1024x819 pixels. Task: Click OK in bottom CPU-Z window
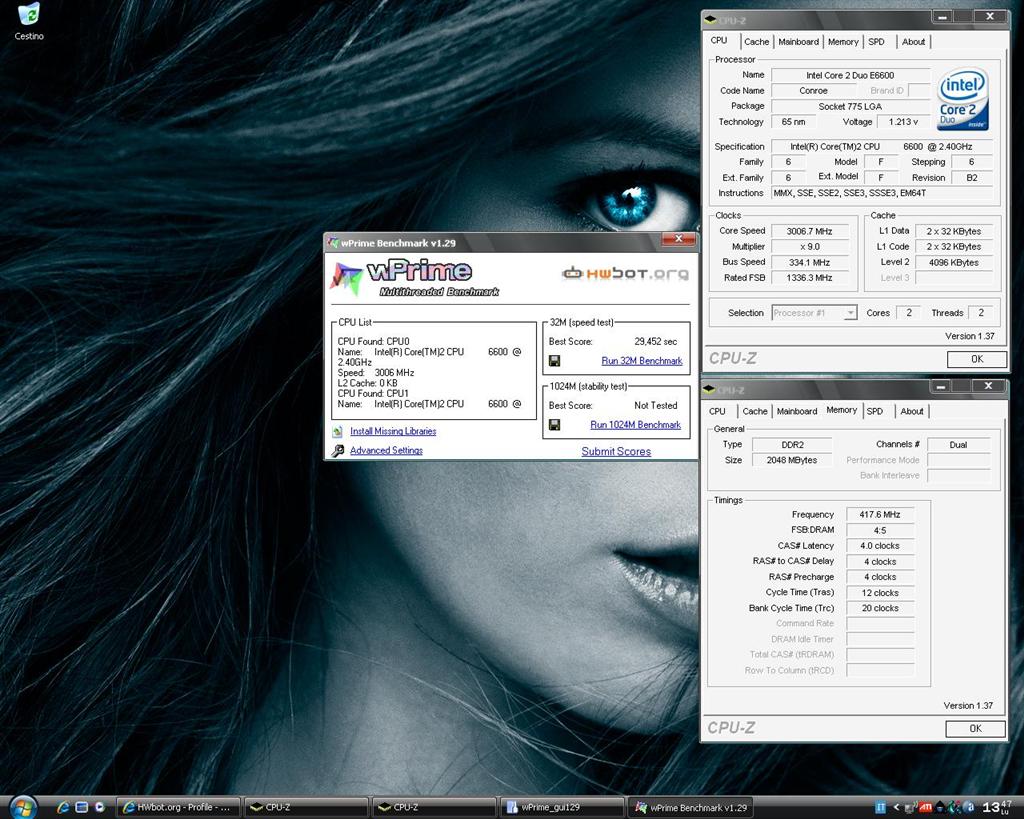(x=975, y=728)
